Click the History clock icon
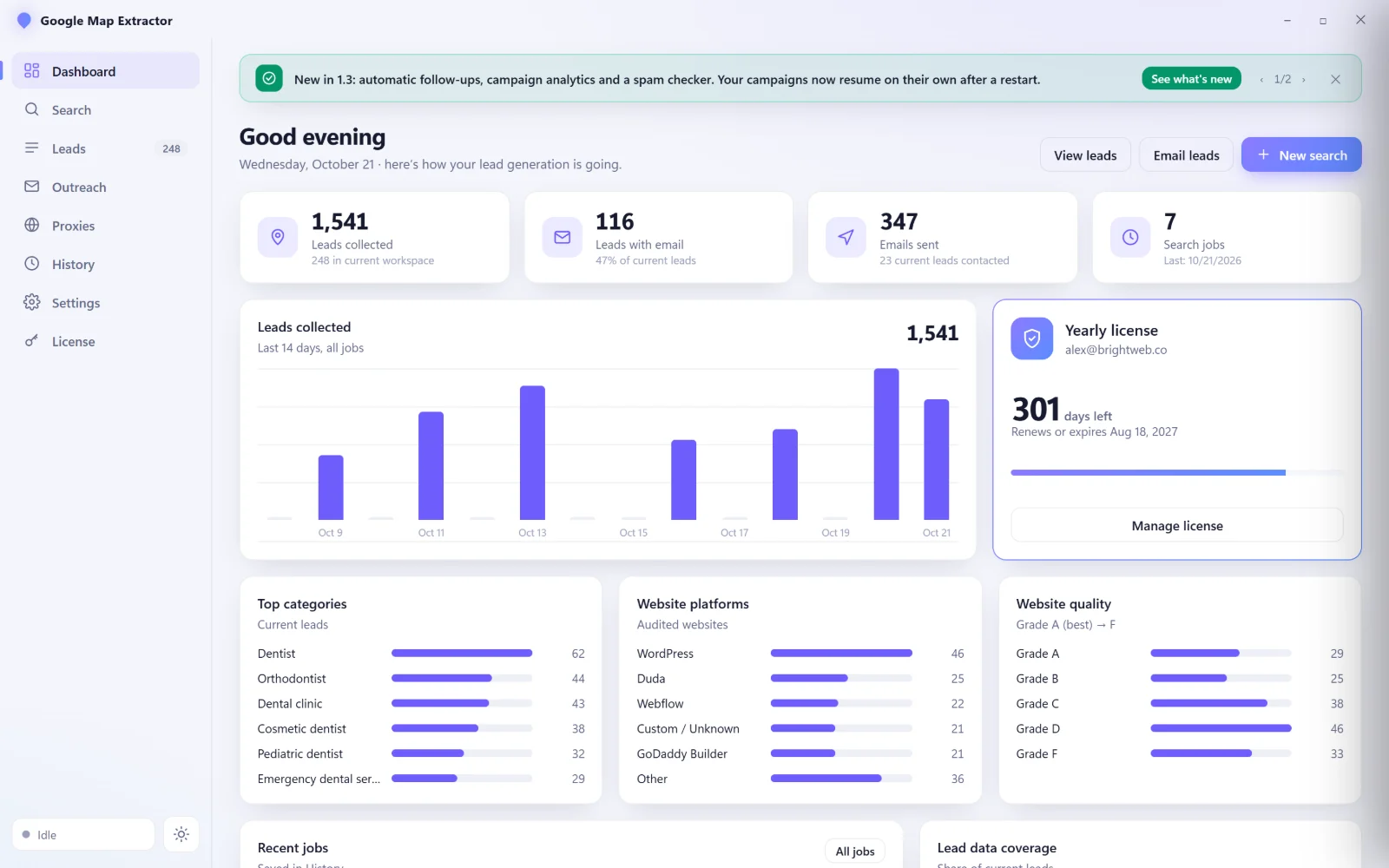Screen dimensions: 1389x868 [32, 264]
